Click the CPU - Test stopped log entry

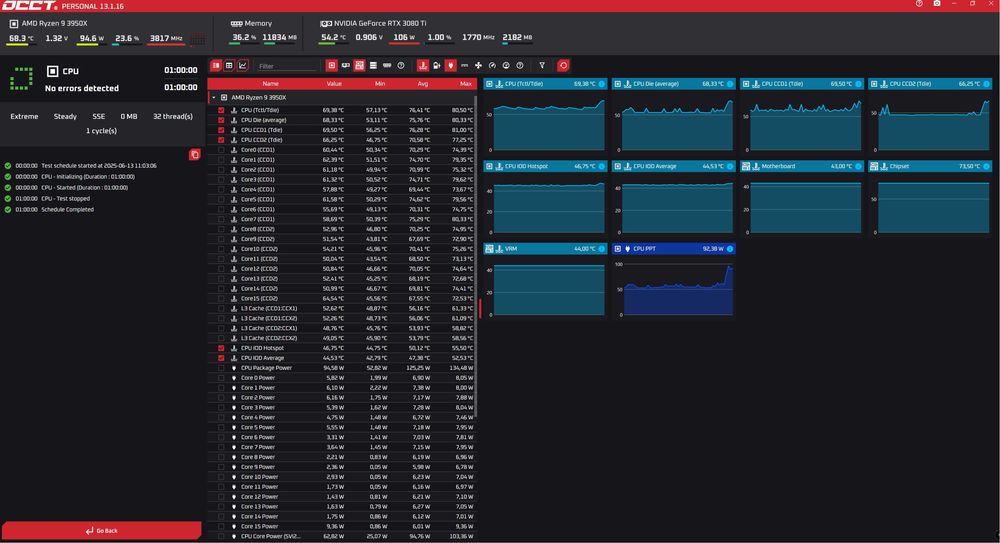click(x=66, y=198)
